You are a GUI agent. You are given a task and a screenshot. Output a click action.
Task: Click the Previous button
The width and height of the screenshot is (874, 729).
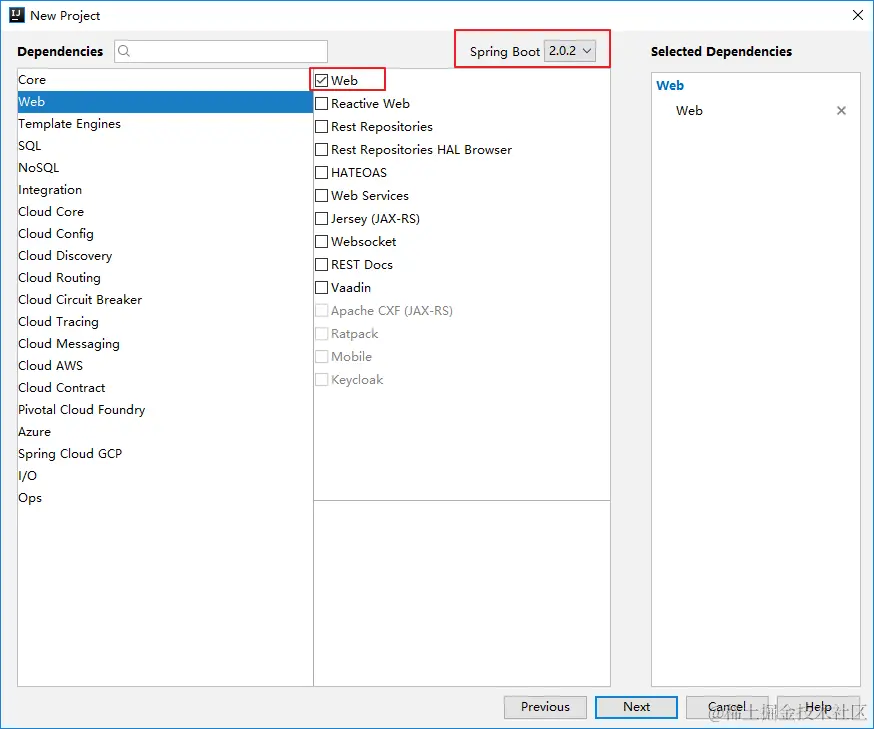pos(545,707)
